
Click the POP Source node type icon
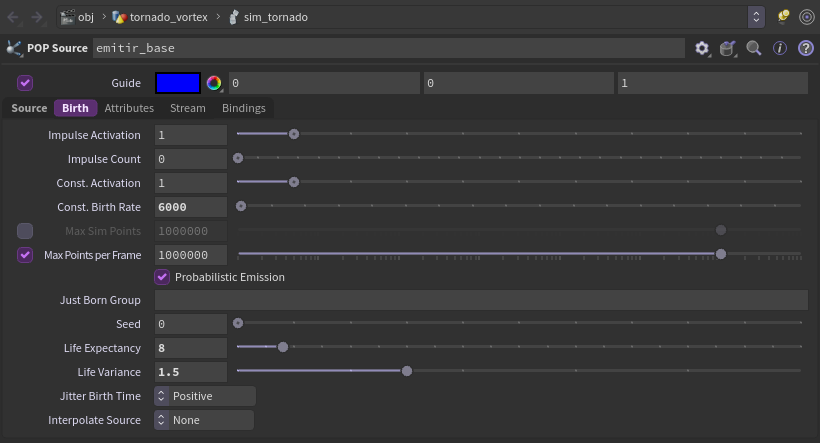[14, 48]
